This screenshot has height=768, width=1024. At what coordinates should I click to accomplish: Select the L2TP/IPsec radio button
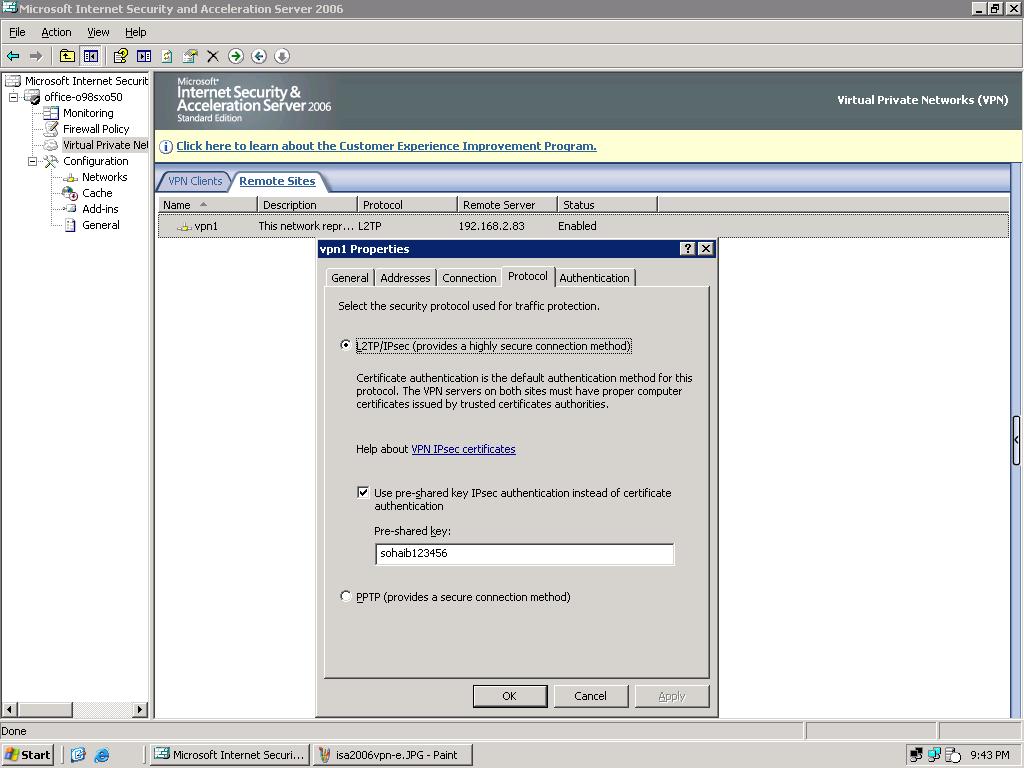point(345,345)
